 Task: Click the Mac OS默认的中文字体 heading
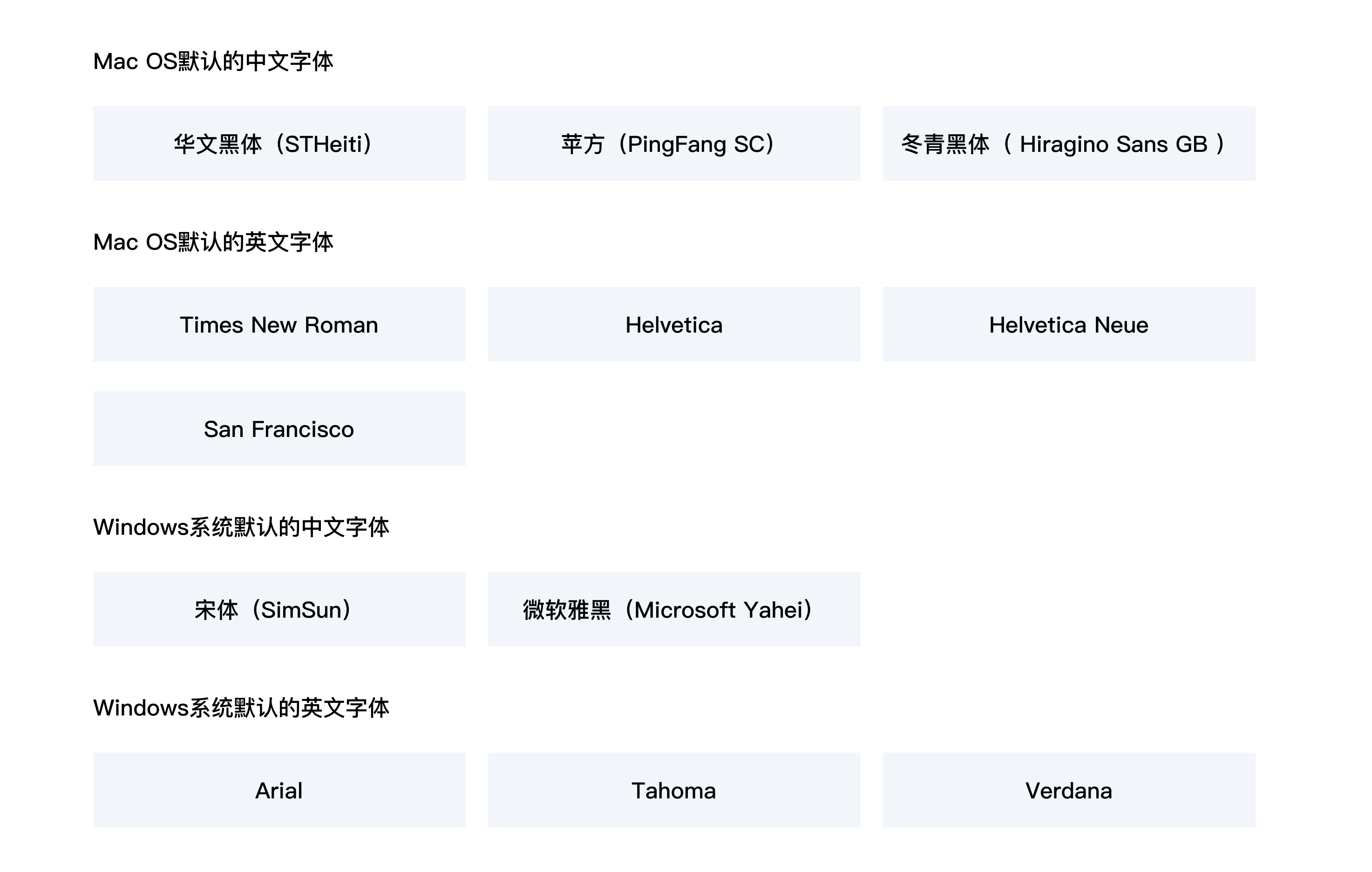pos(213,61)
